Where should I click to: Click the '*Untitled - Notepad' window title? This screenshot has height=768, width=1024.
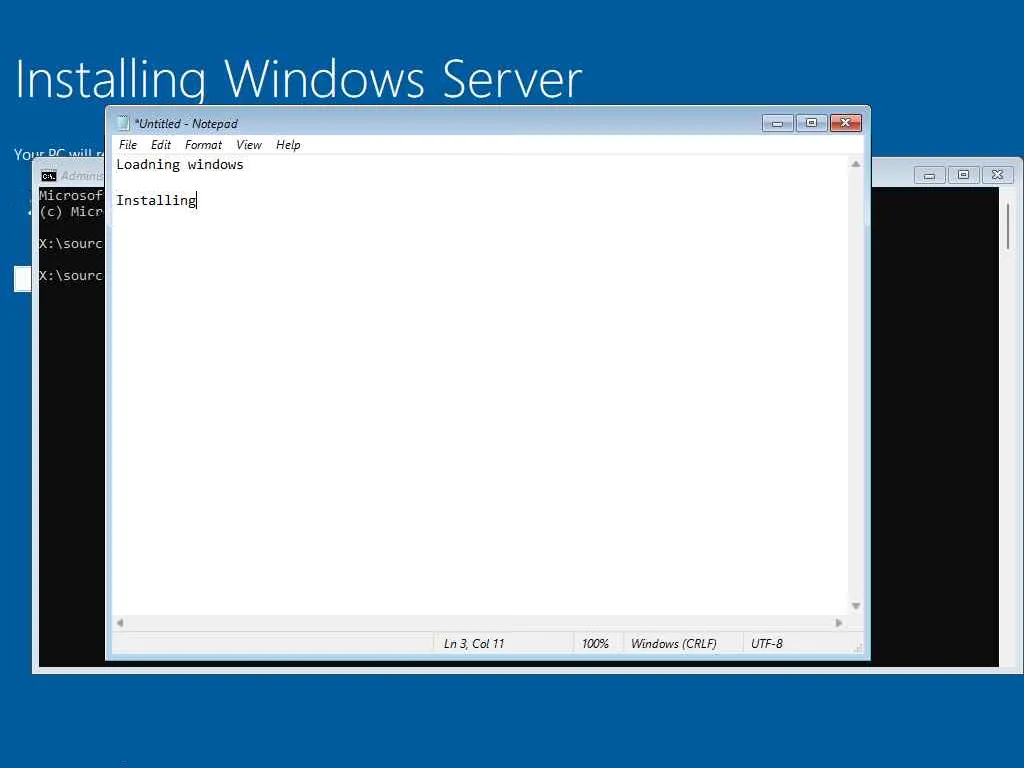(186, 123)
